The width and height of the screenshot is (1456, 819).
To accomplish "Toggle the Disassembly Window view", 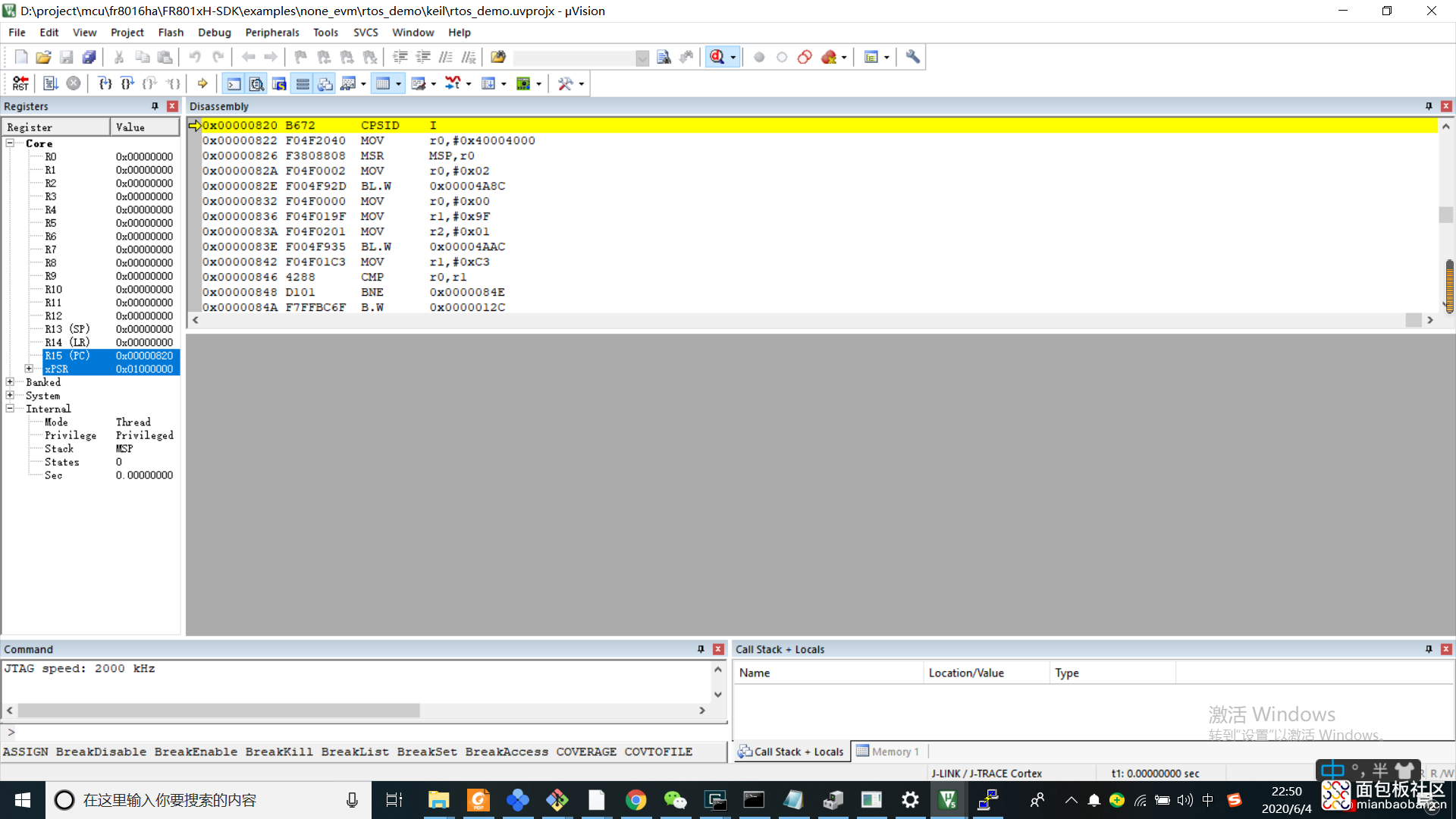I will (257, 83).
